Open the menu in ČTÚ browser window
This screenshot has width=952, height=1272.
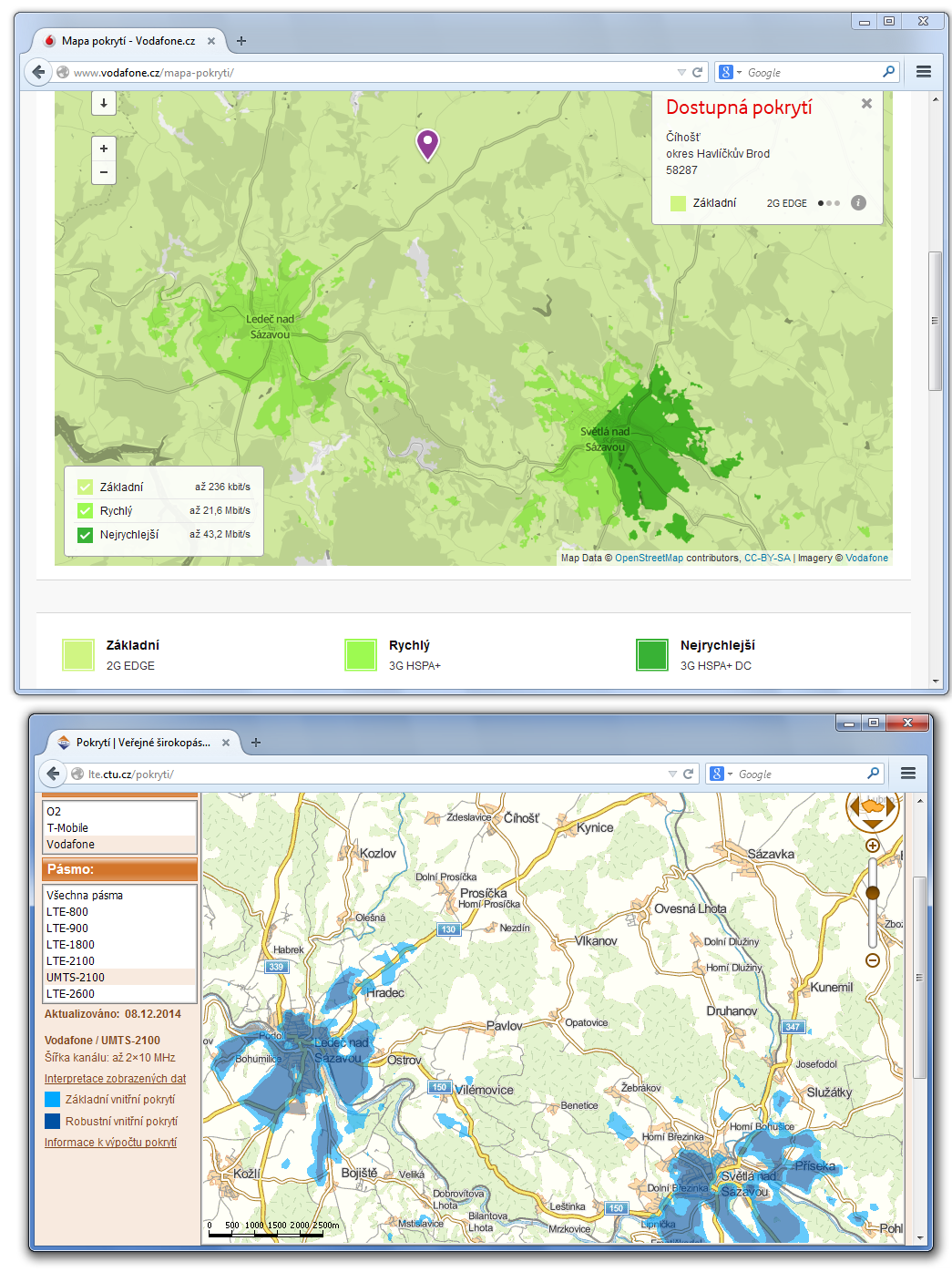[908, 774]
